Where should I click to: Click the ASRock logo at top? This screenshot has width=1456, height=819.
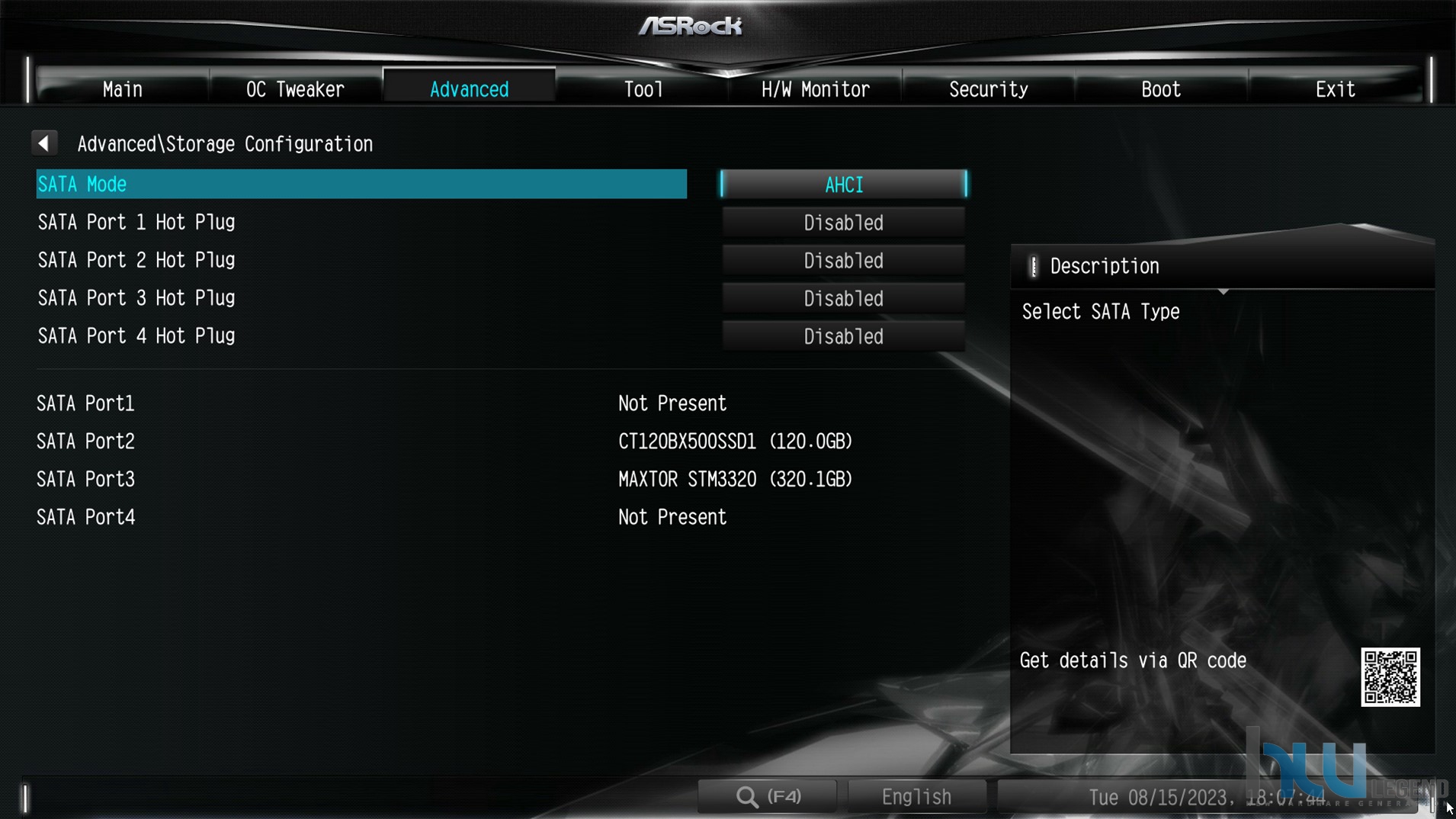(691, 26)
